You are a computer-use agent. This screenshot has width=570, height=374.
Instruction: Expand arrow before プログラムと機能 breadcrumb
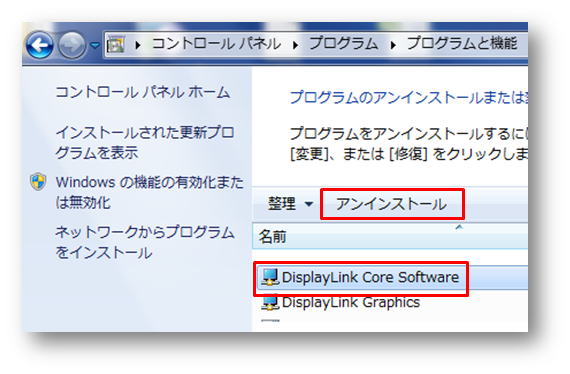pyautogui.click(x=393, y=45)
